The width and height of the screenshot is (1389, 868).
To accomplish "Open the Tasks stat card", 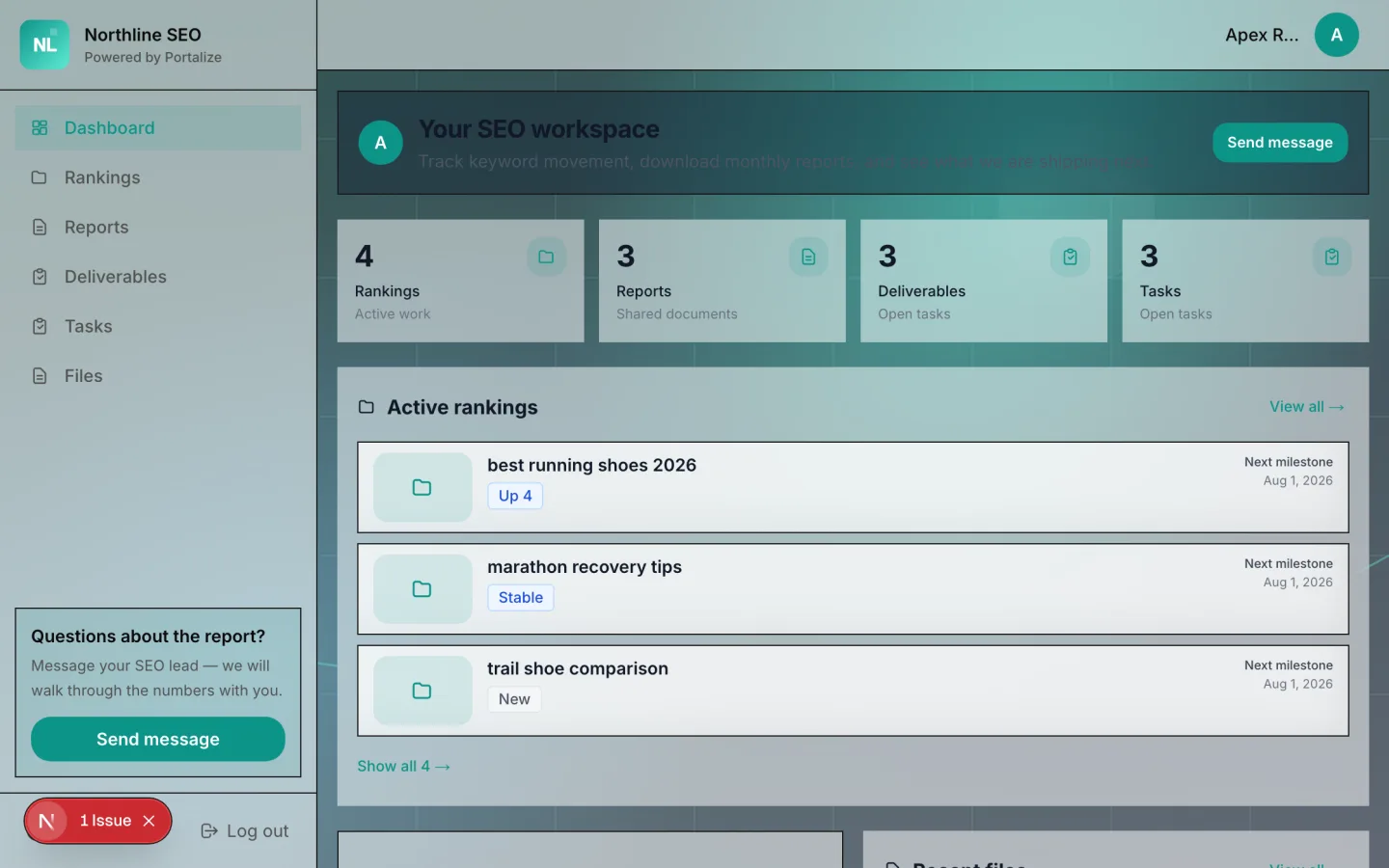I will tap(1245, 281).
